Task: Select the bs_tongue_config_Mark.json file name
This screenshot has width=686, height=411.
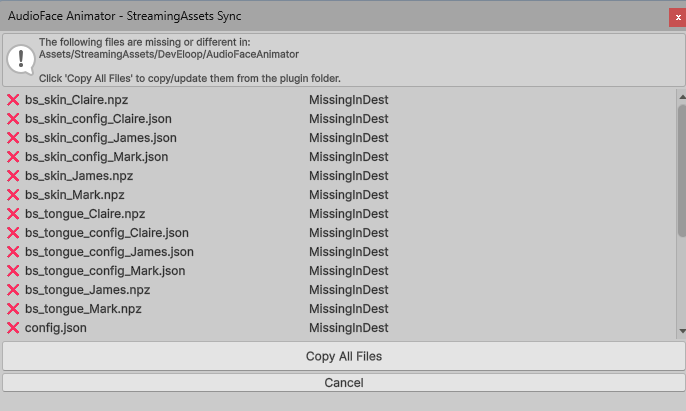Action: (x=105, y=271)
